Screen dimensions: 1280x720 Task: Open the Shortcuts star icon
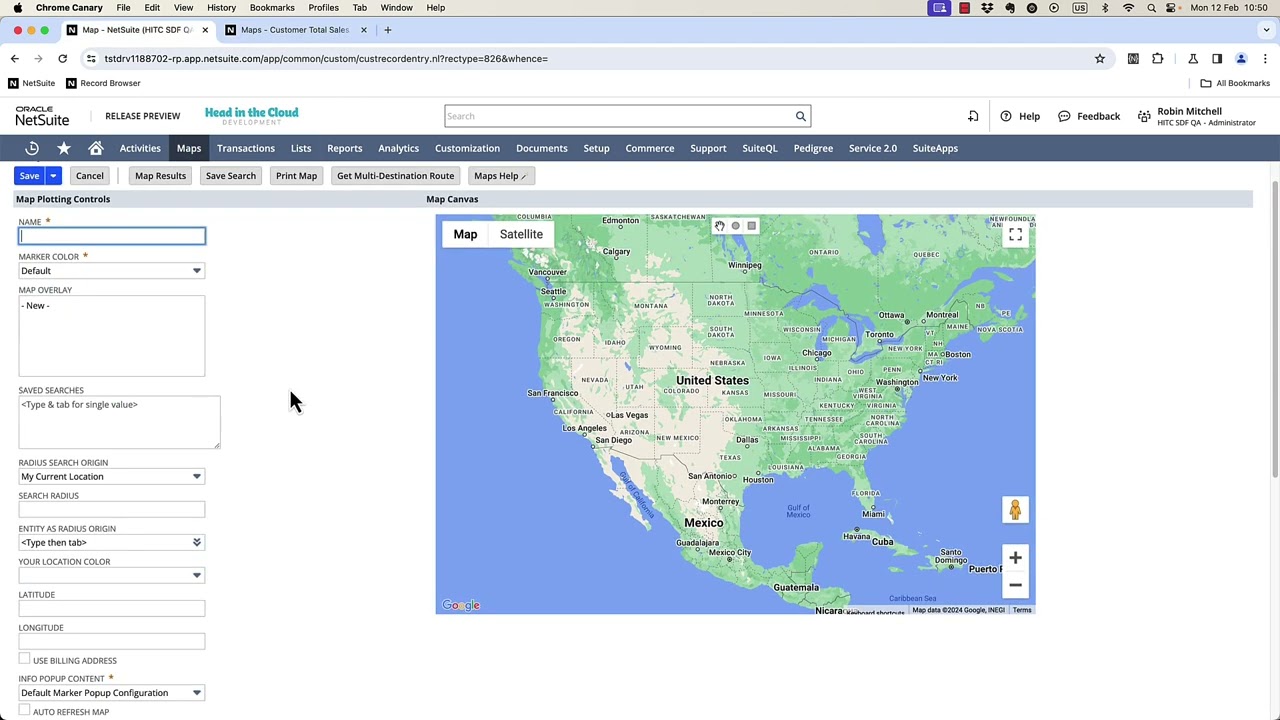coord(64,148)
